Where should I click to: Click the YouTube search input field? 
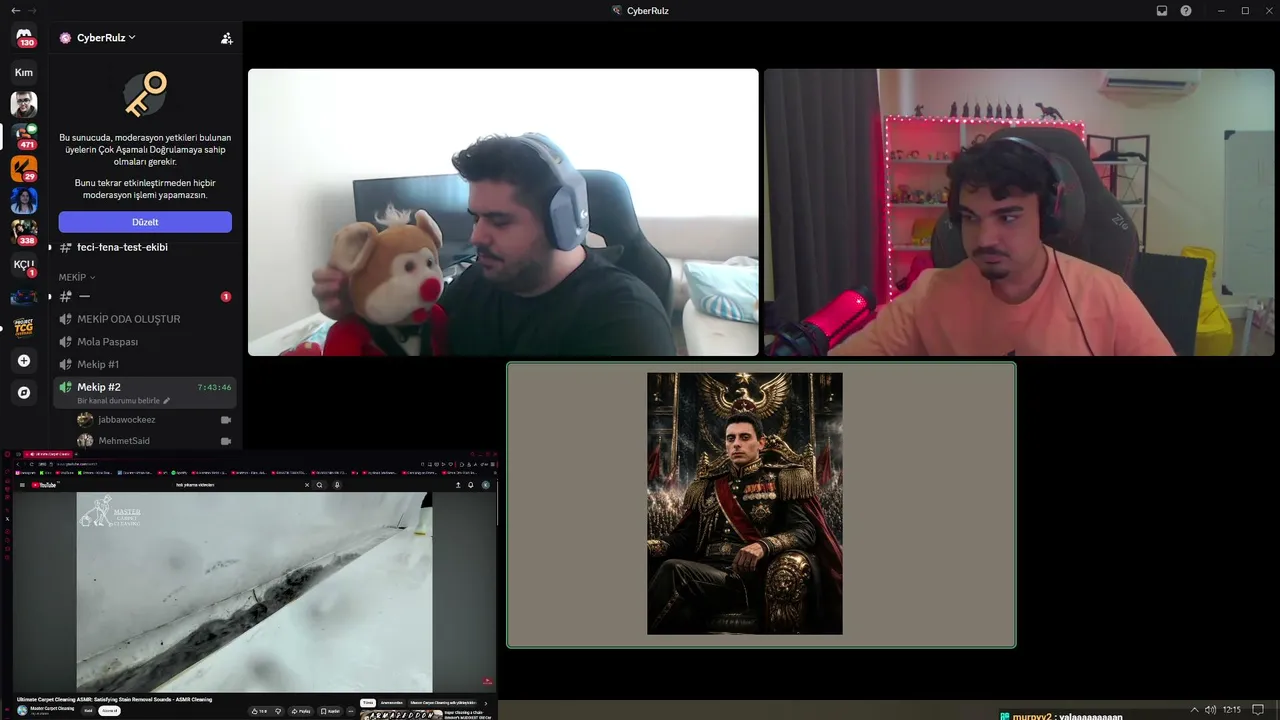tap(238, 485)
